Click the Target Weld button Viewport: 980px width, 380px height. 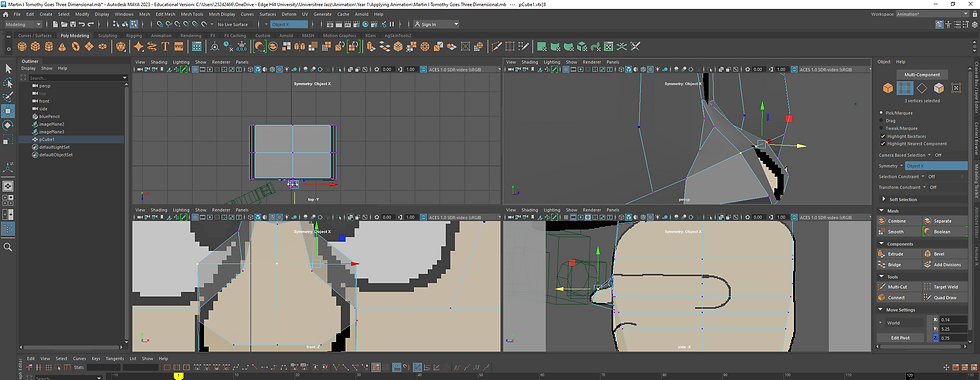(944, 287)
